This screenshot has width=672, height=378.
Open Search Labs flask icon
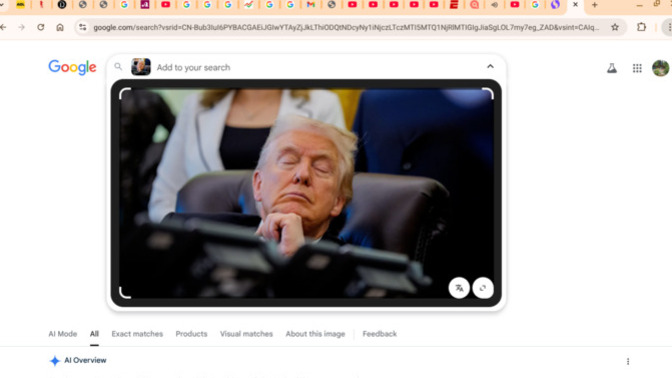click(612, 68)
